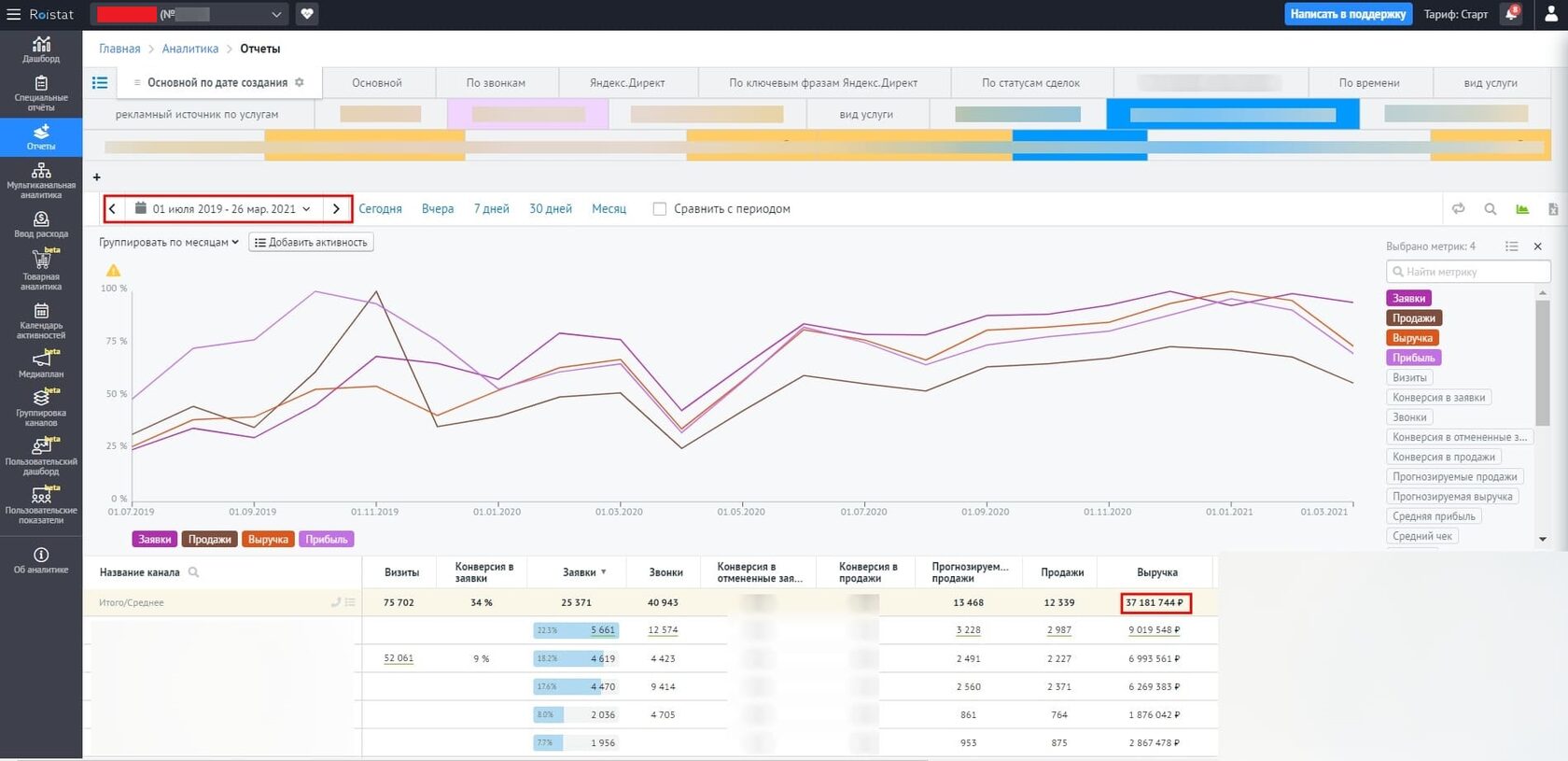This screenshot has height=761, width=1568.
Task: Enable Средний чек metric
Action: coord(1422,536)
